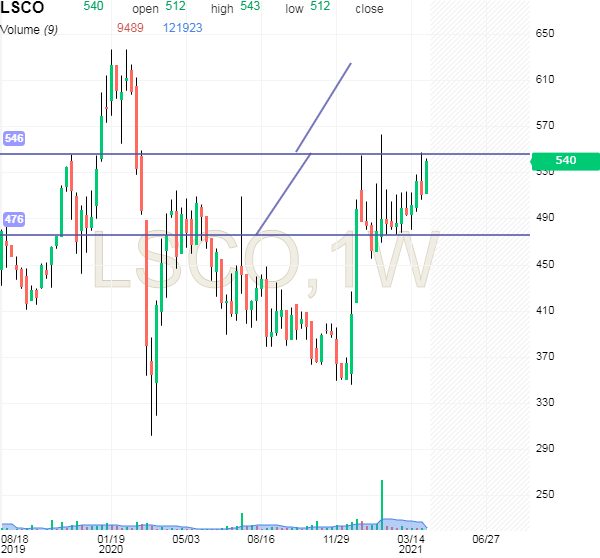Click the 610 price axis label

click(545, 79)
